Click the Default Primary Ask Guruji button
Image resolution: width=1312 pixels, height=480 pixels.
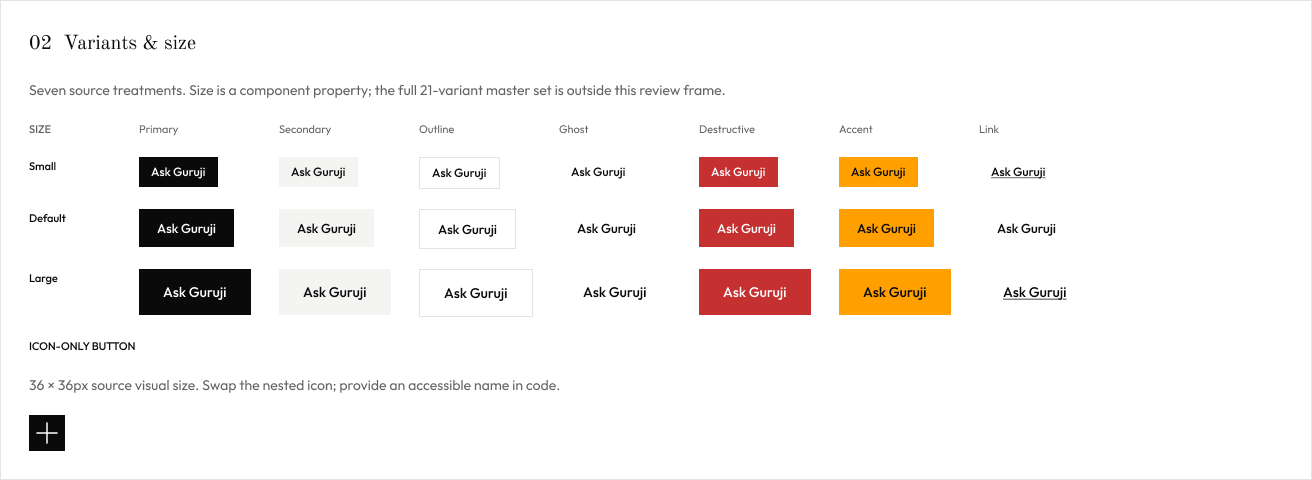coord(186,228)
